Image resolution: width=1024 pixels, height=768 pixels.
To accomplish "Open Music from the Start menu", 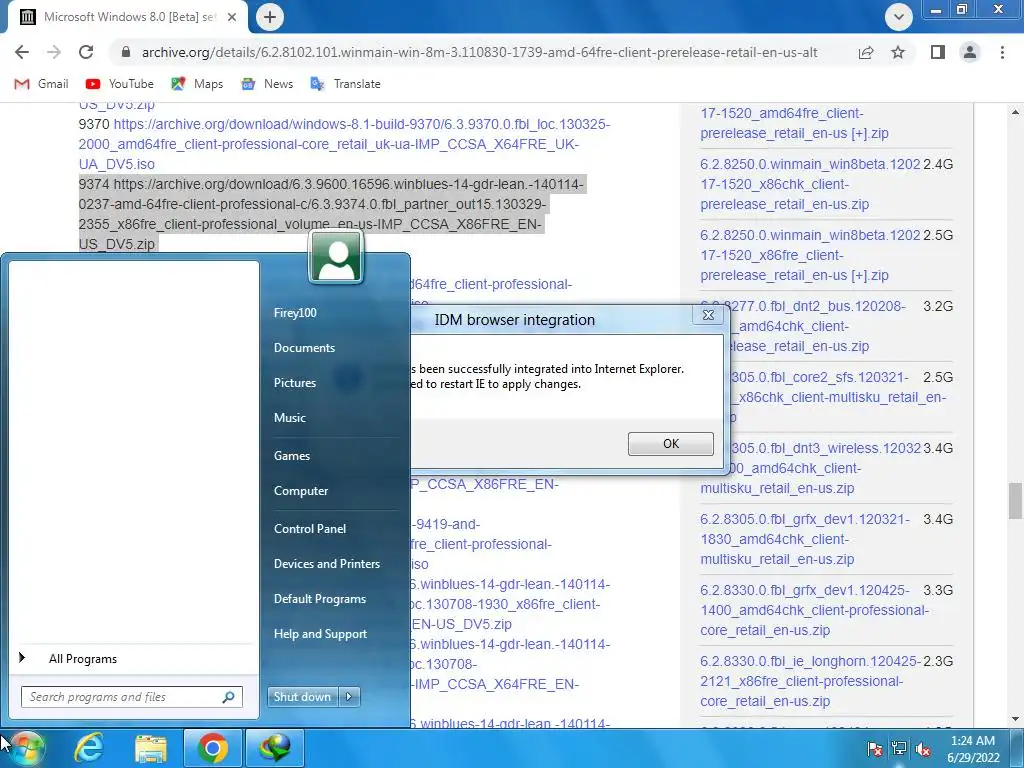I will [290, 418].
